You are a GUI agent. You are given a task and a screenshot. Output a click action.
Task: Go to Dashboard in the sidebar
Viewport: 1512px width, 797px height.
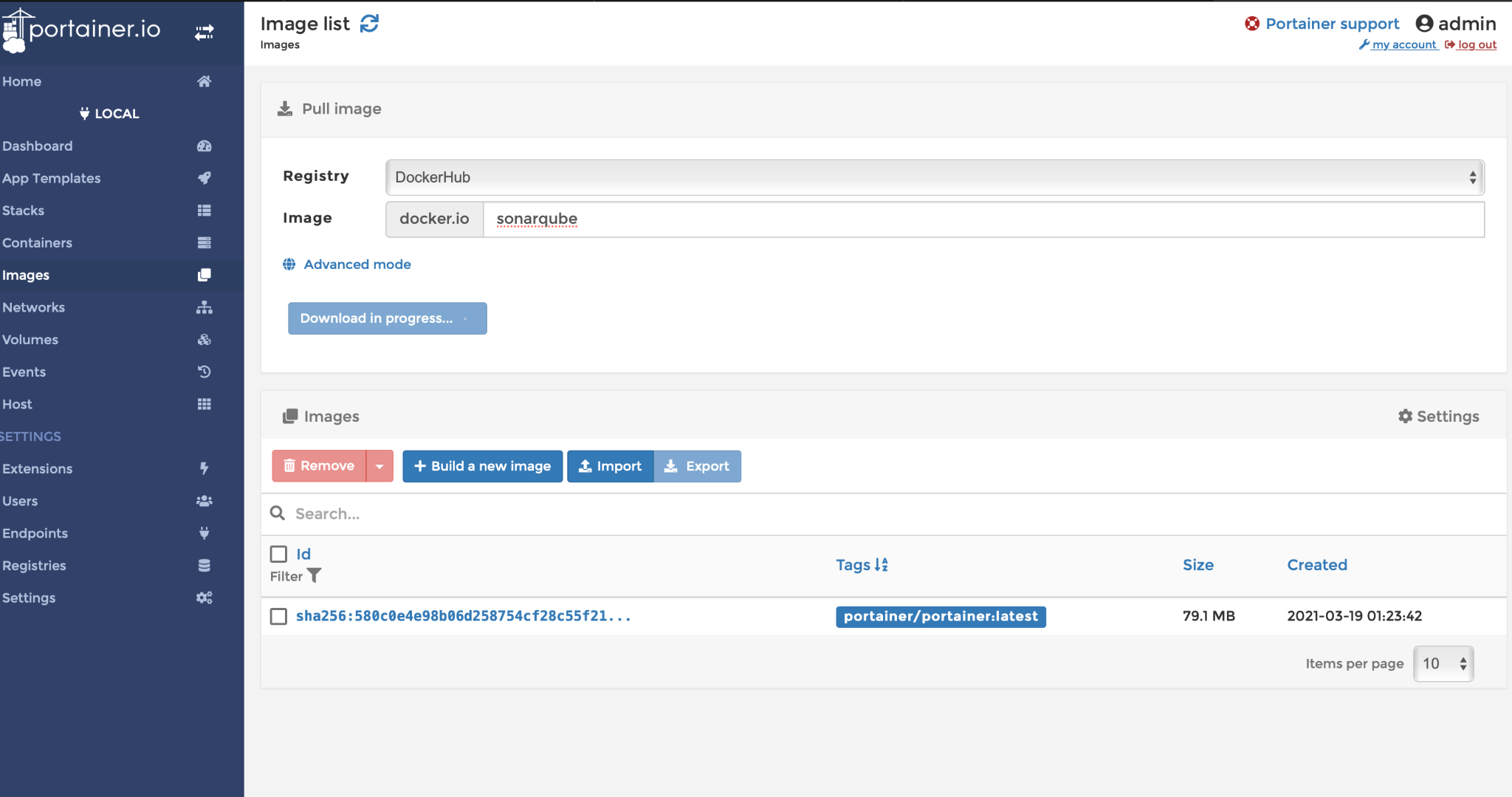coord(38,146)
